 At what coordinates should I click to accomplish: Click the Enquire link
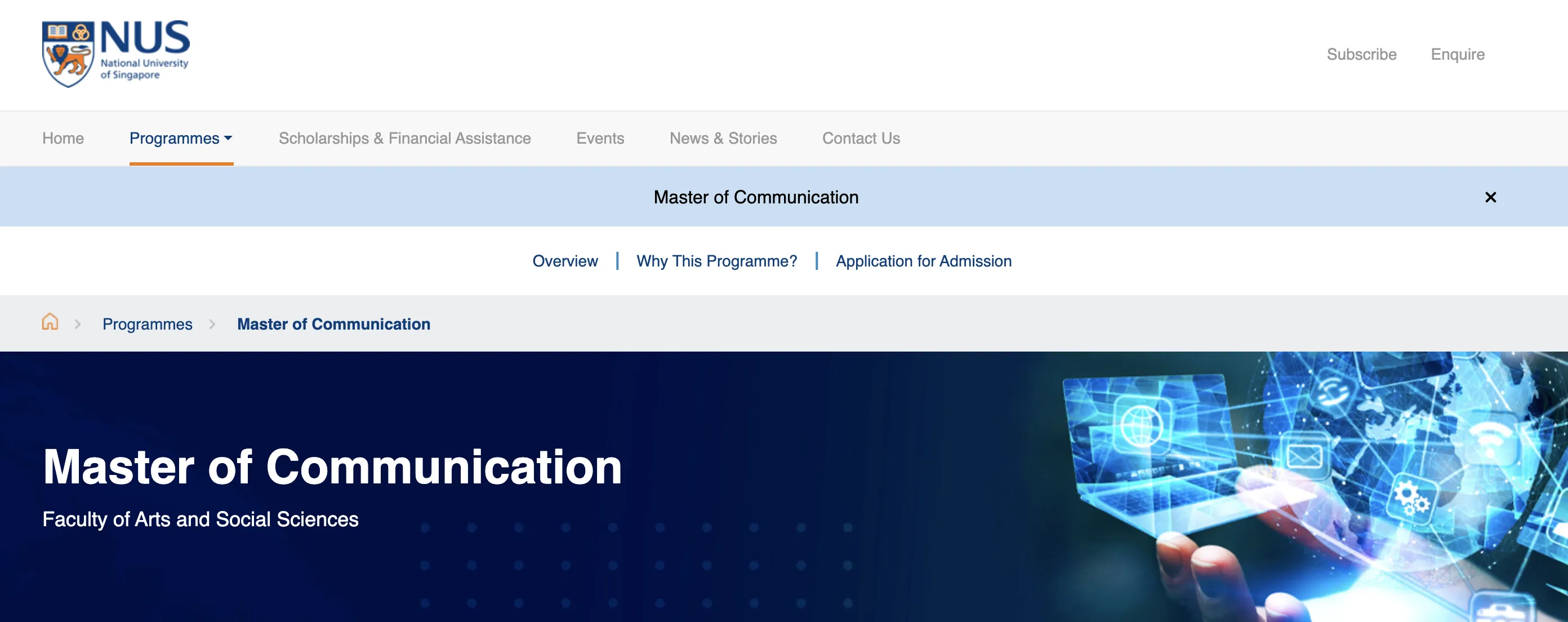(x=1457, y=54)
